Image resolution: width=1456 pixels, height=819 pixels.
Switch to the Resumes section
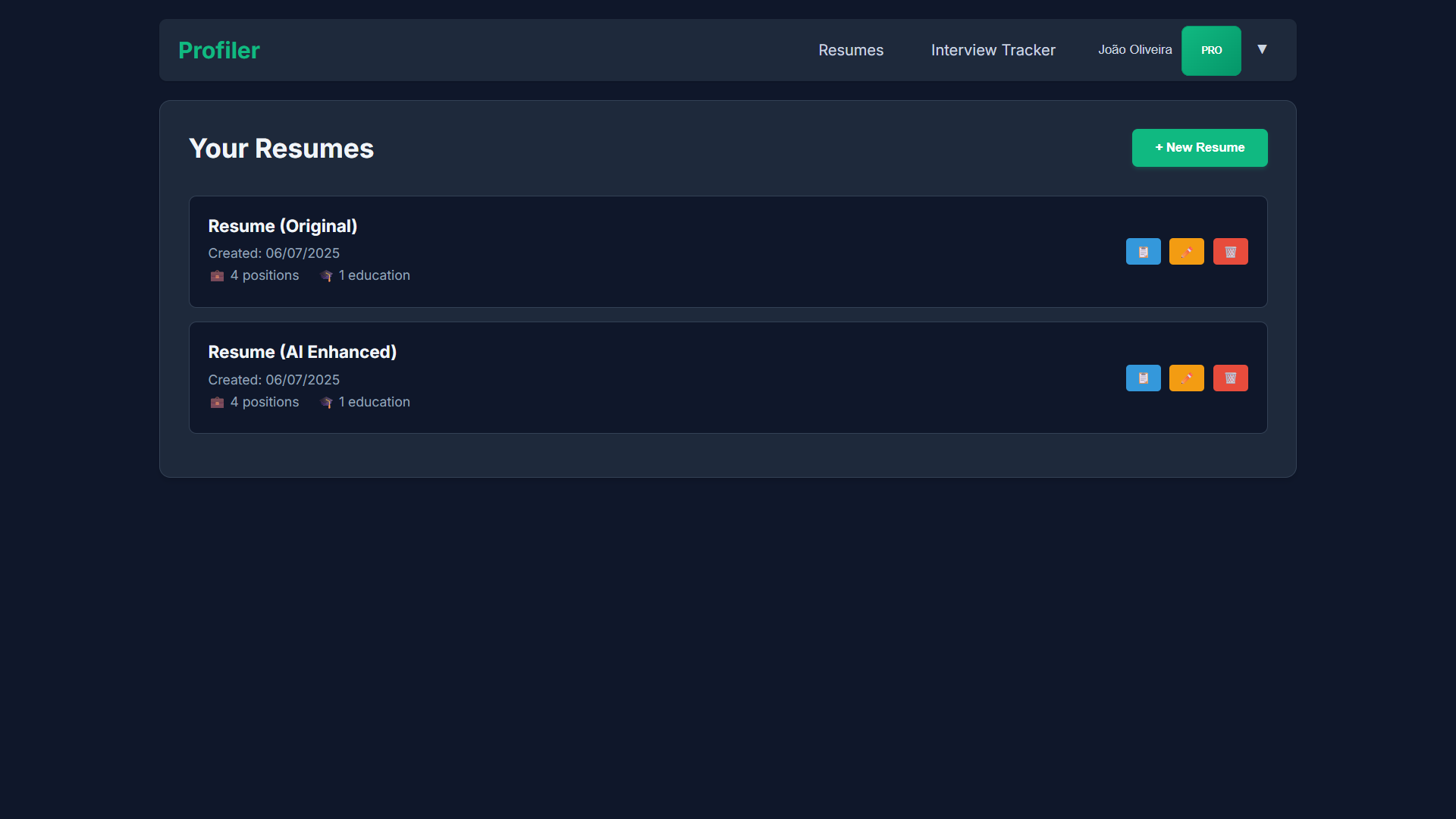(851, 50)
